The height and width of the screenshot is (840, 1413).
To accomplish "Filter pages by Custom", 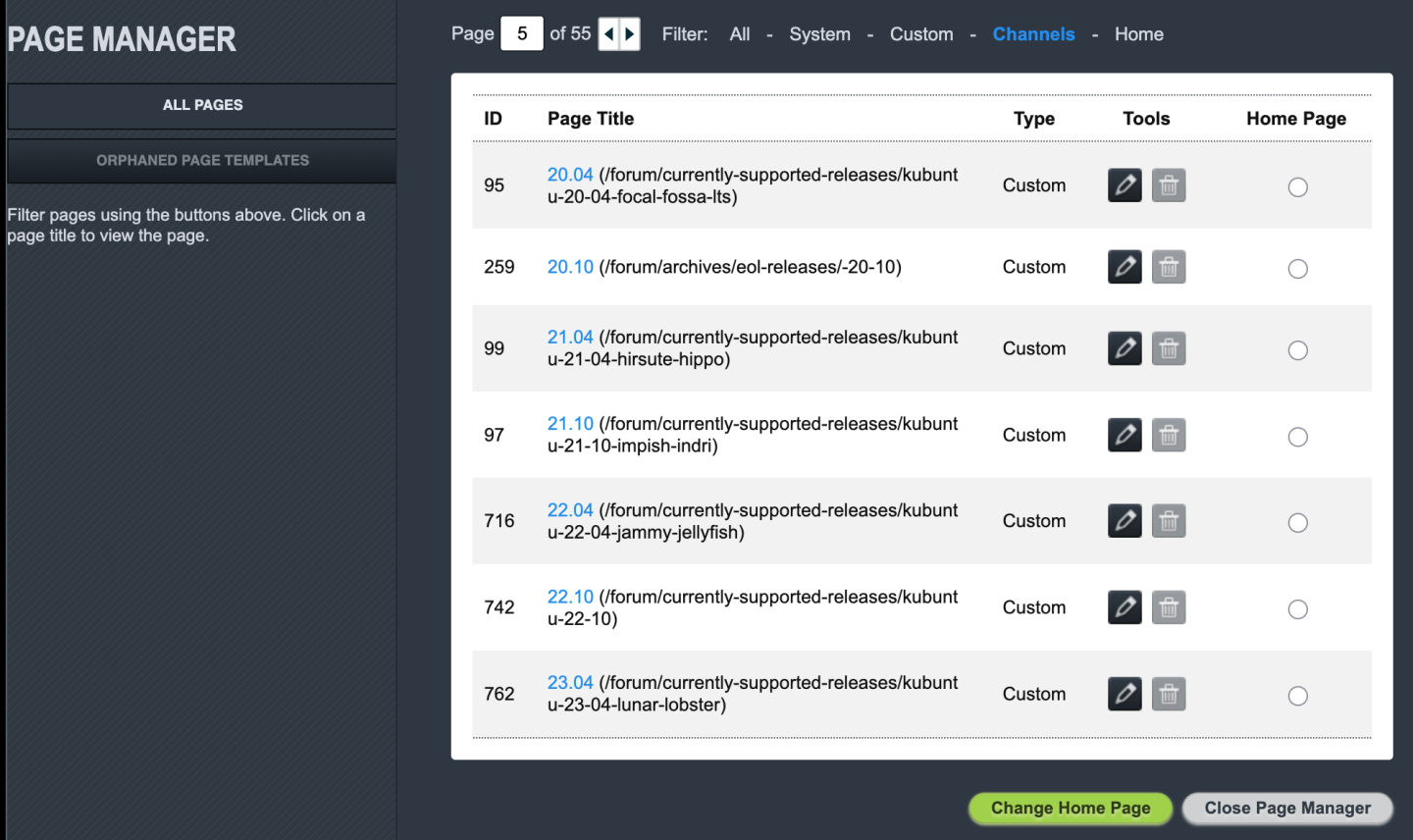I will tap(921, 34).
